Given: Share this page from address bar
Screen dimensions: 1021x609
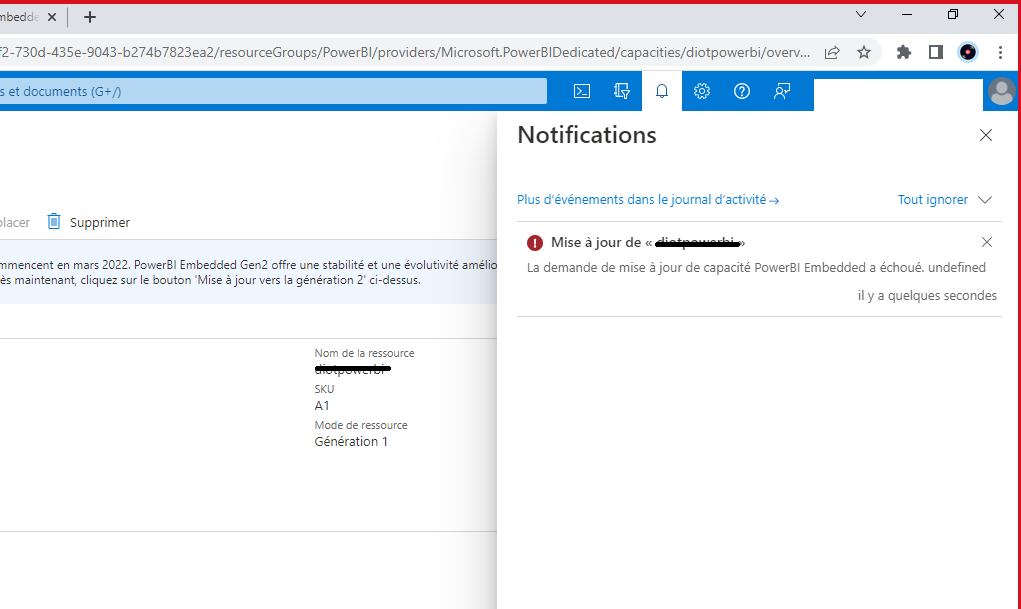Looking at the screenshot, I should (832, 53).
